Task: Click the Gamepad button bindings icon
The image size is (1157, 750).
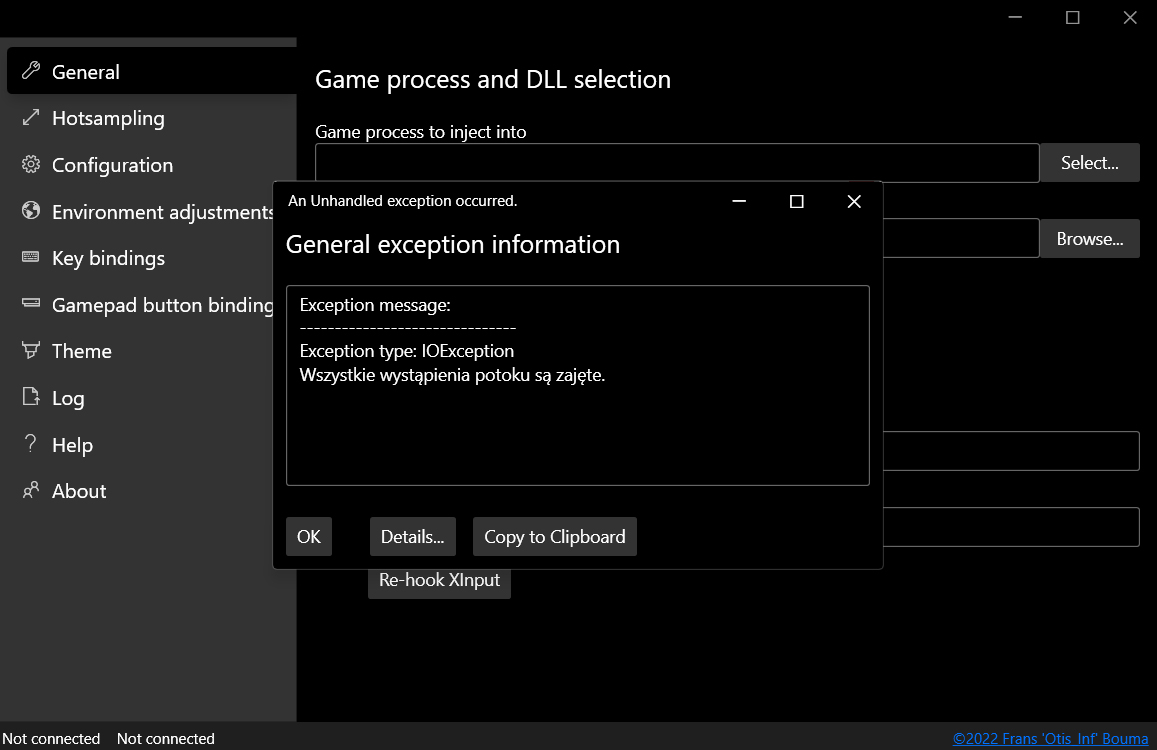Action: pos(31,303)
